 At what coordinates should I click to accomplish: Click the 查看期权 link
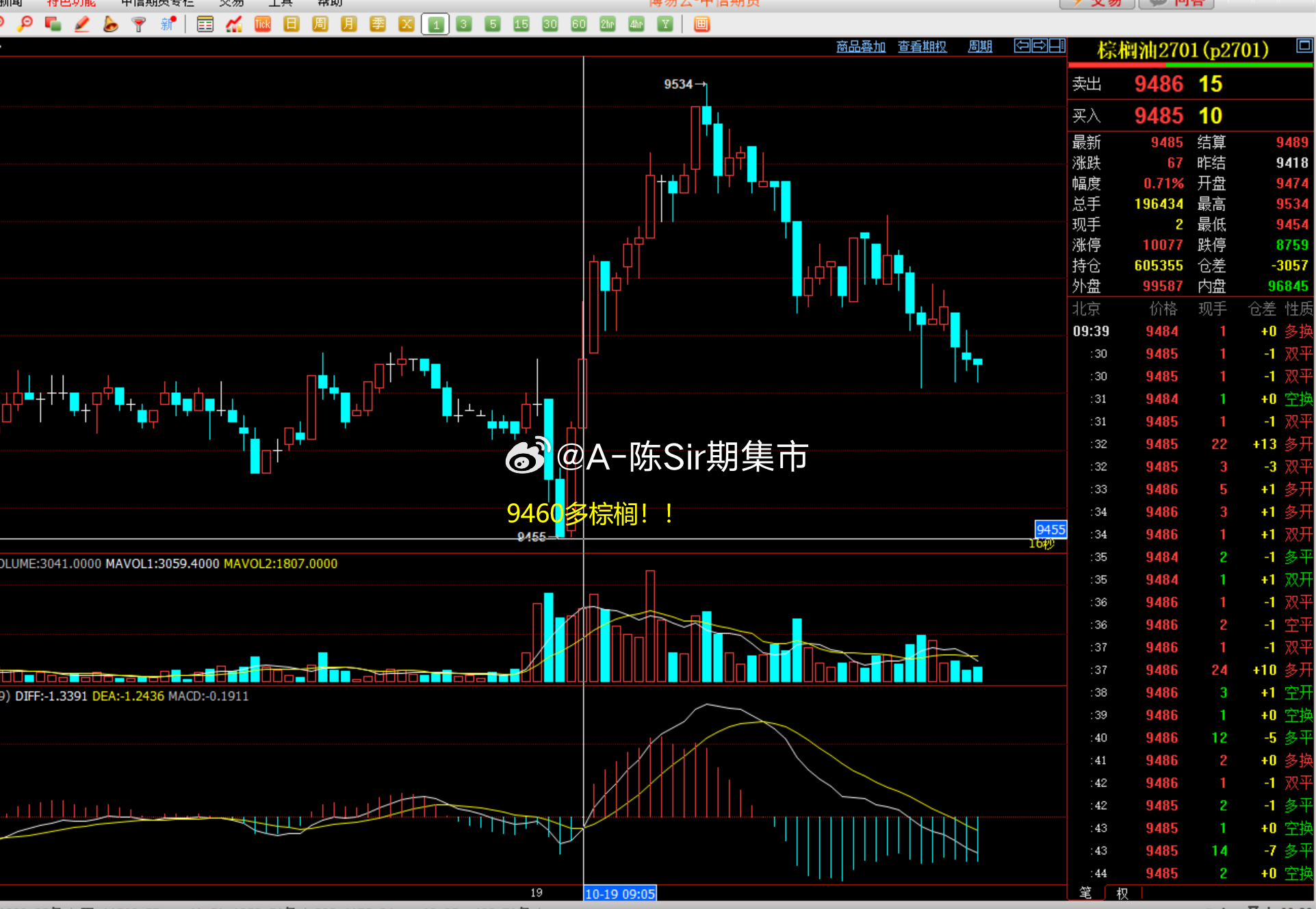(x=923, y=47)
